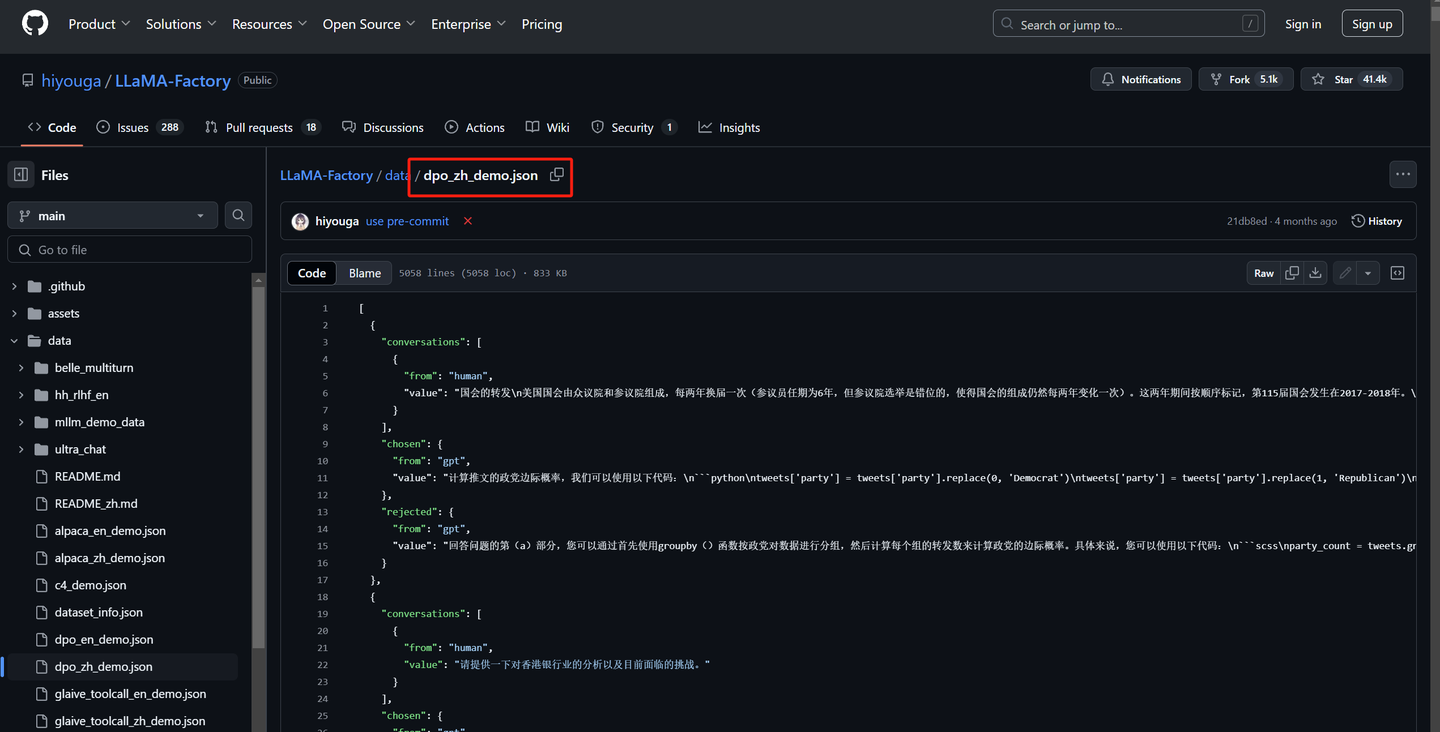1440x732 pixels.
Task: Switch to the Code tab
Action: 52,127
